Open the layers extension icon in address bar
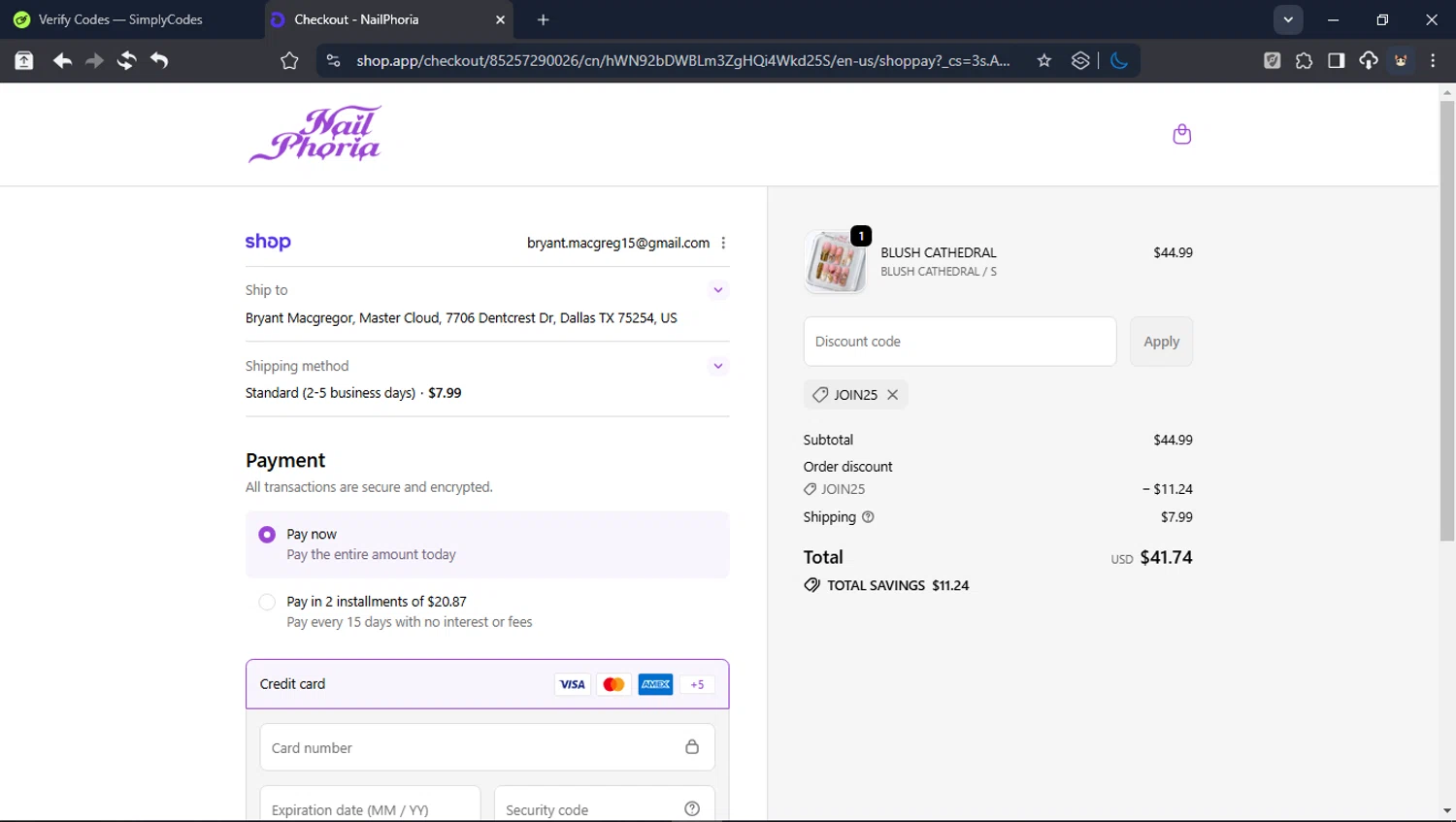The image size is (1456, 822). coord(1080,60)
